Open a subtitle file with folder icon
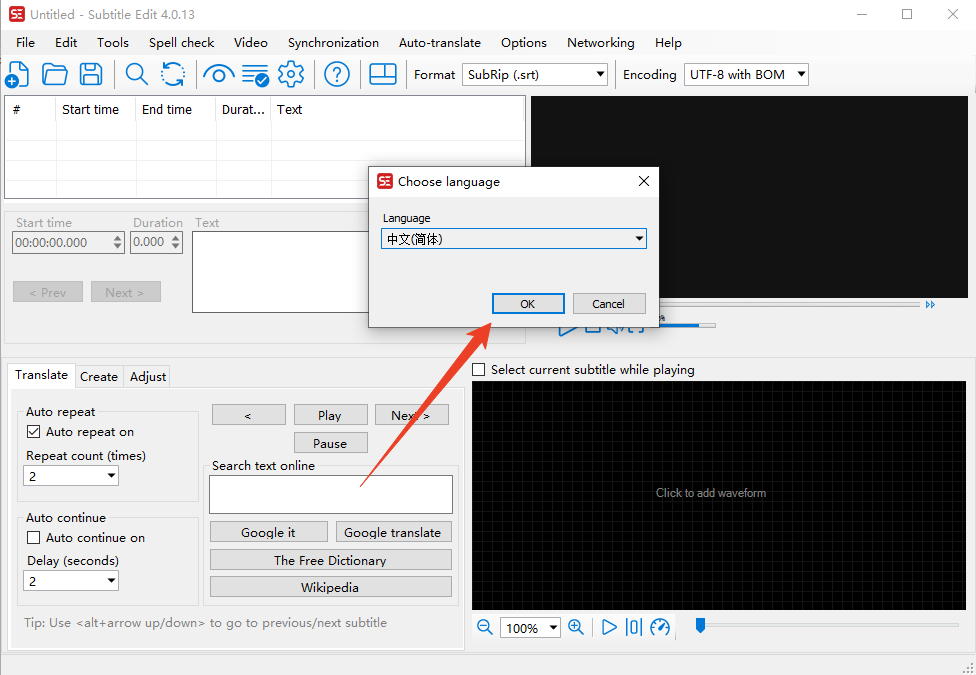 [x=55, y=75]
